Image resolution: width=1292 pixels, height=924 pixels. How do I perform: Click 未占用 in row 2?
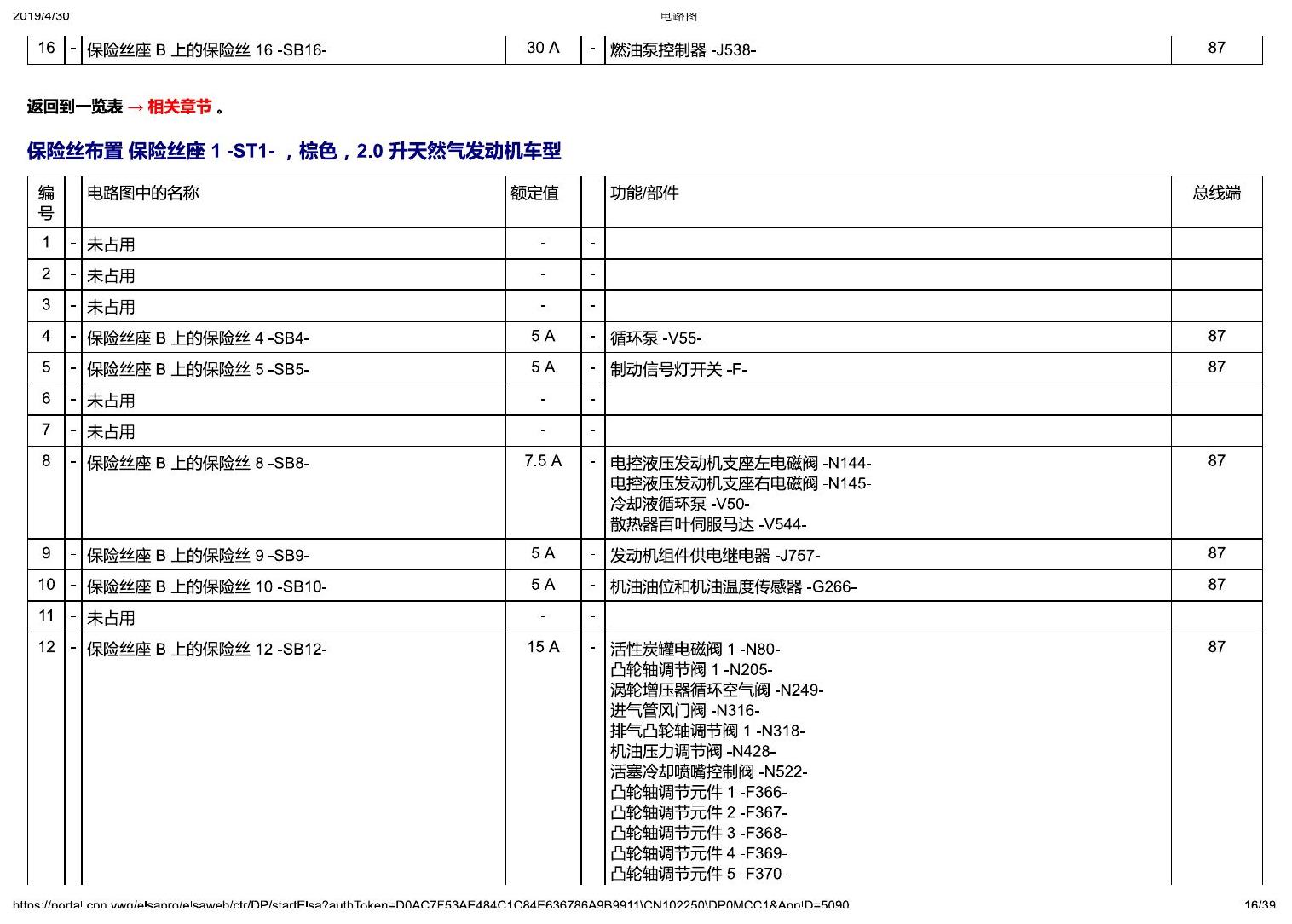[111, 276]
